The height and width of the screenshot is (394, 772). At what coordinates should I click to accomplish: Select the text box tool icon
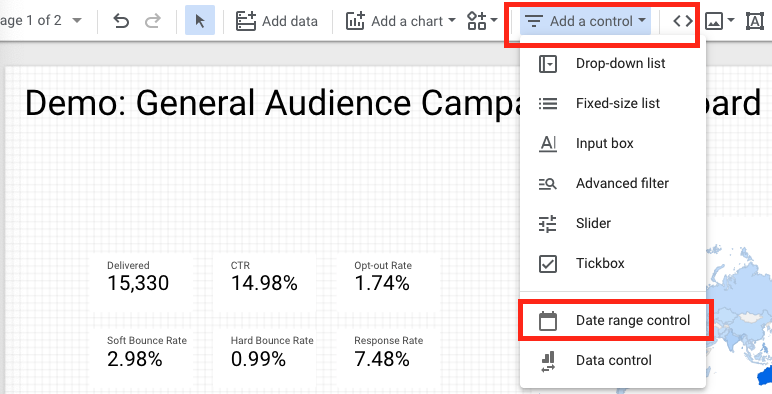point(755,21)
